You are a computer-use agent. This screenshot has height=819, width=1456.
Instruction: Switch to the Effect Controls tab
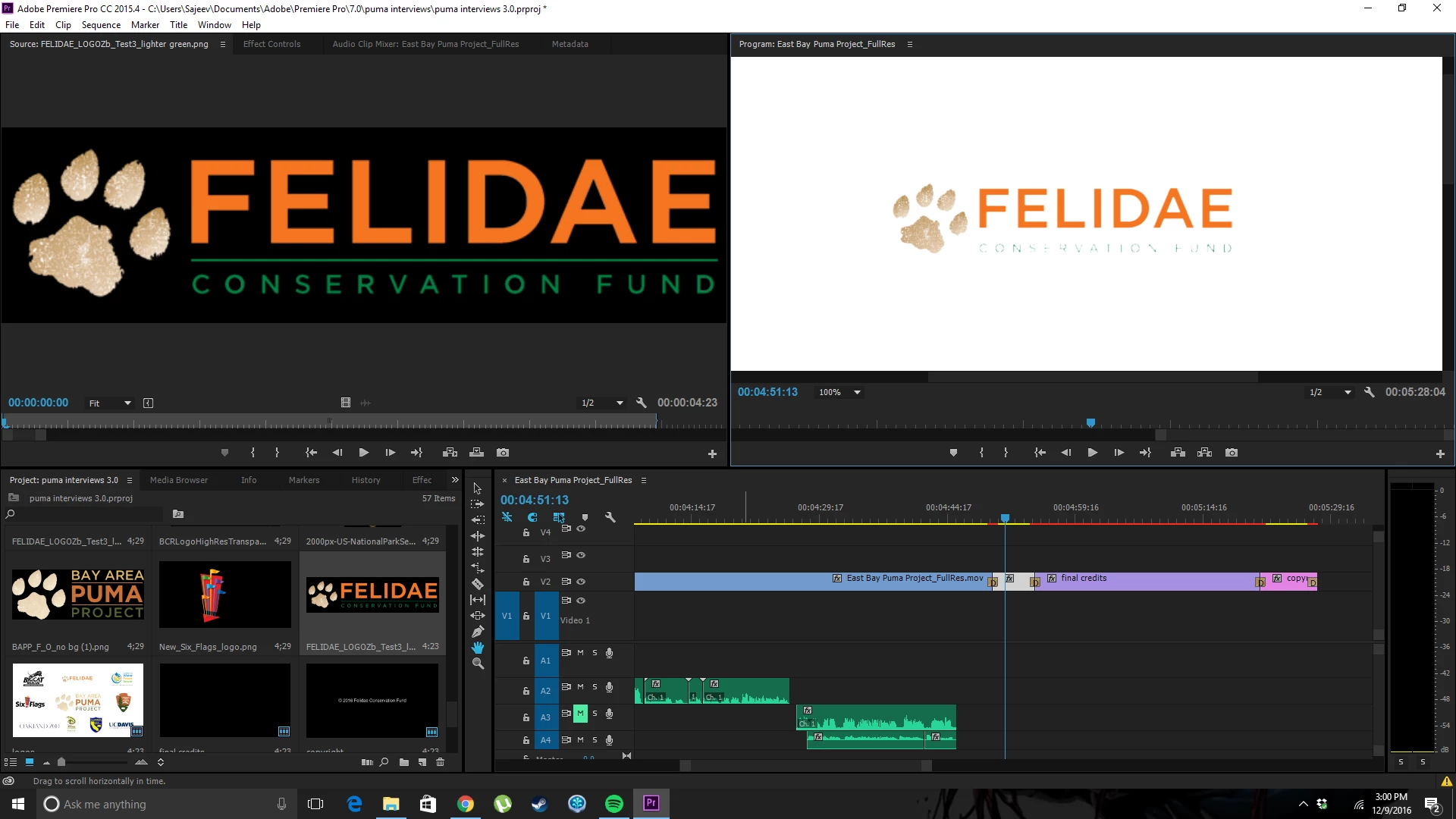click(271, 44)
